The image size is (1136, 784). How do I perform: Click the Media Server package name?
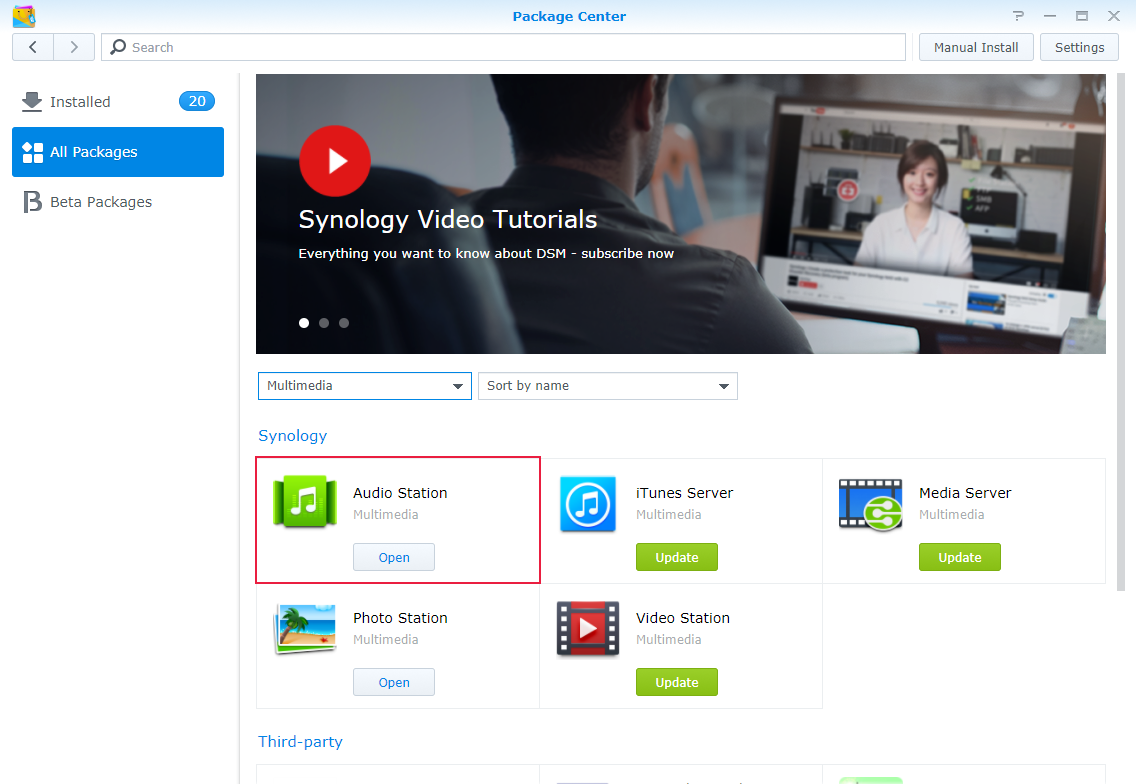(x=965, y=493)
